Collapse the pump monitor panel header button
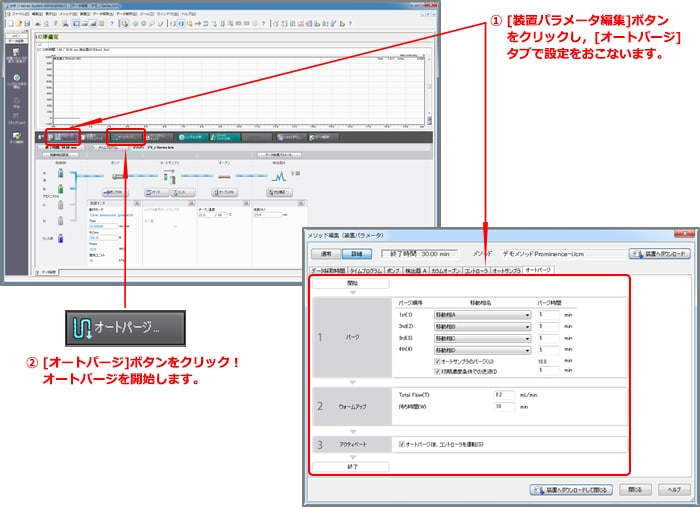Image resolution: width=700 pixels, height=509 pixels. 137,203
